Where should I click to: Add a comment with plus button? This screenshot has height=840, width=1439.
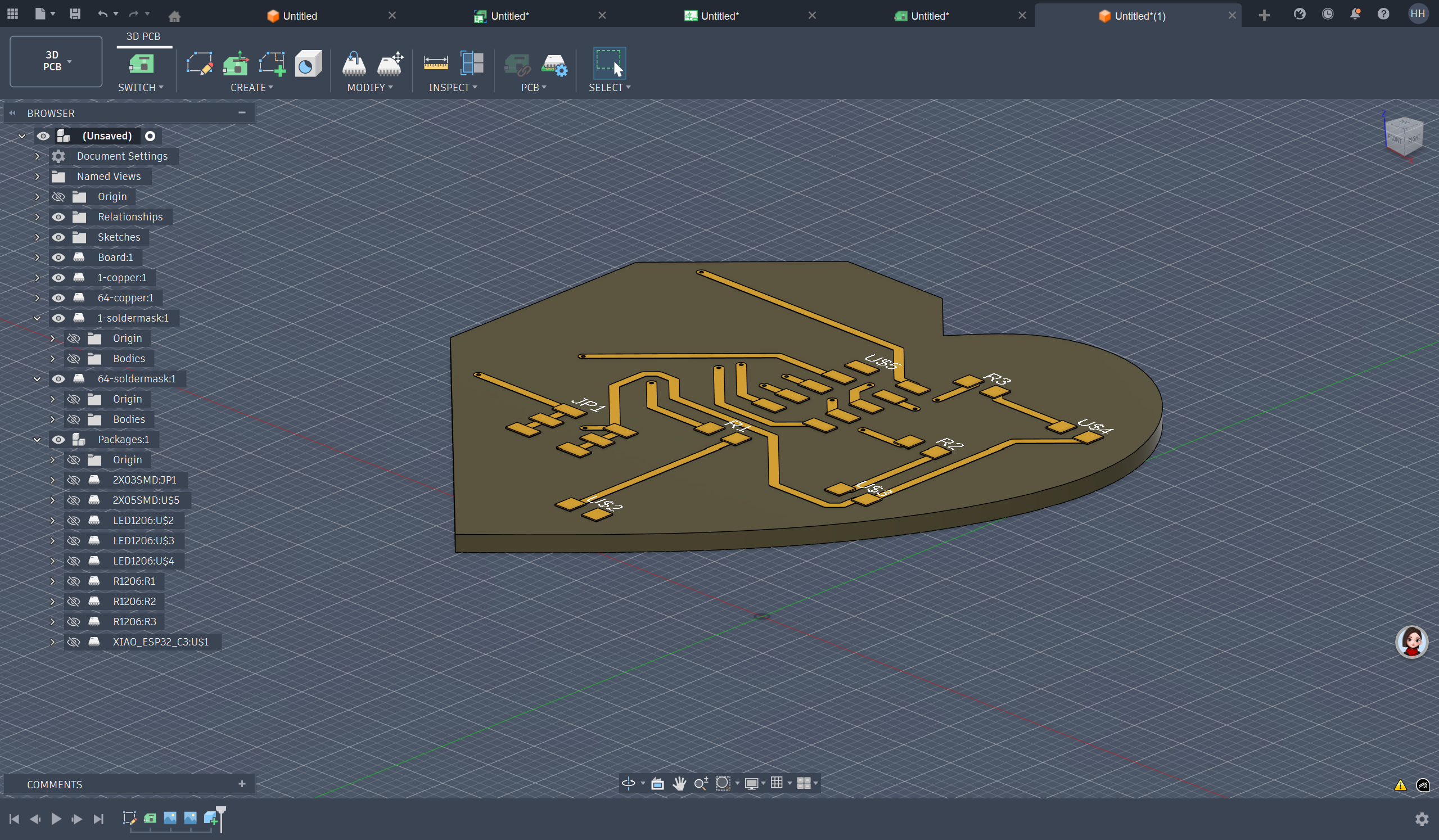[x=242, y=784]
